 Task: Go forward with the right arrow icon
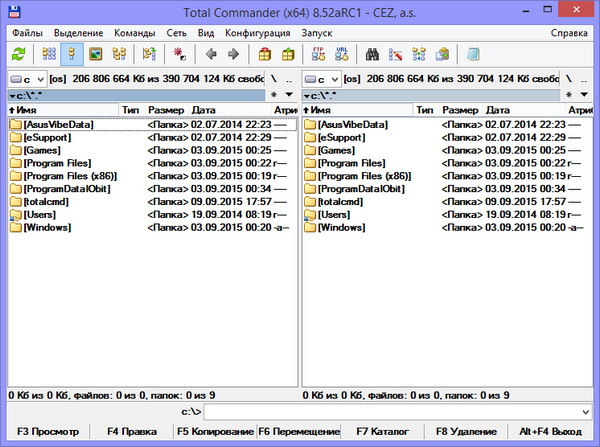tap(234, 54)
